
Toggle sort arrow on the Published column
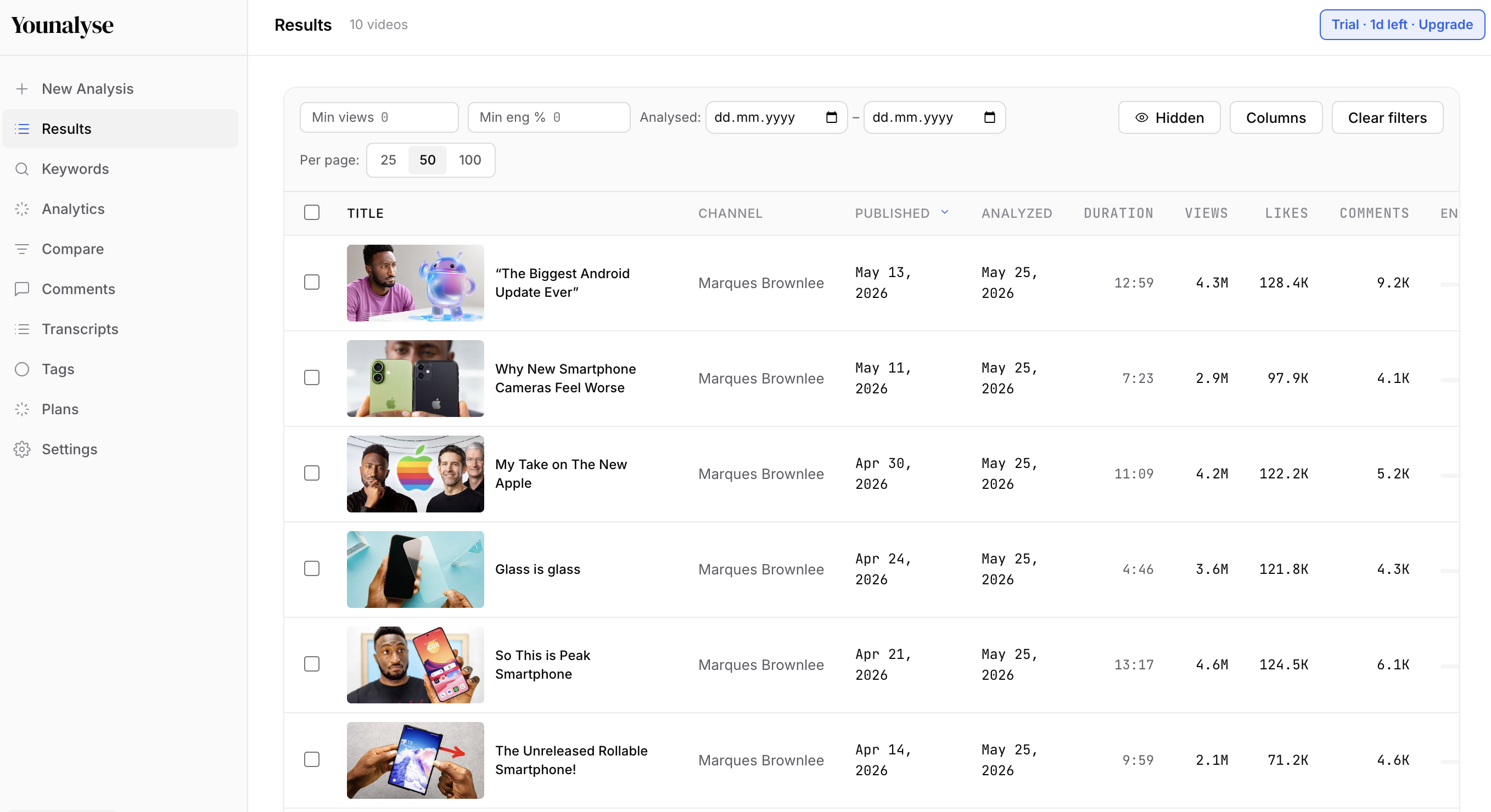click(945, 212)
